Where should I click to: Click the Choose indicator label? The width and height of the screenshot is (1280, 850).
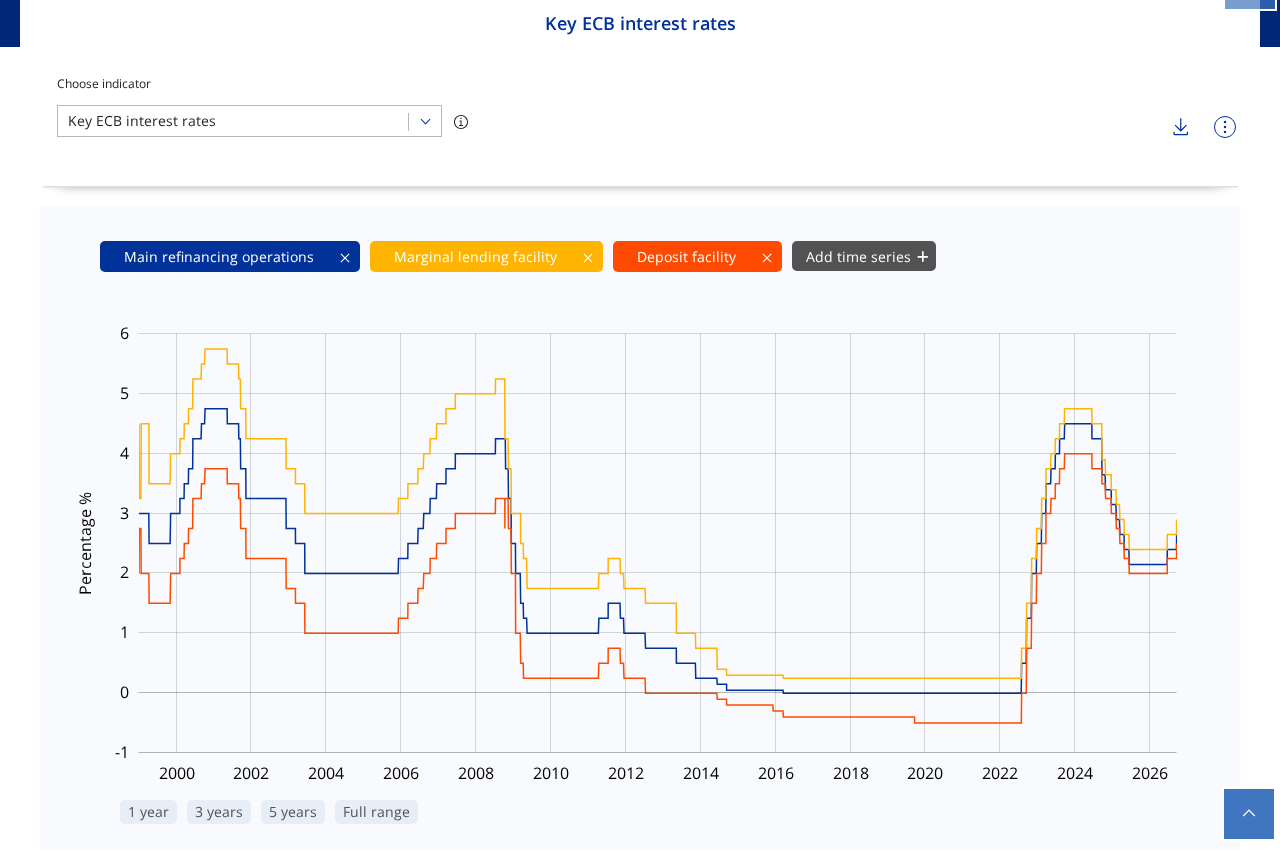click(104, 84)
